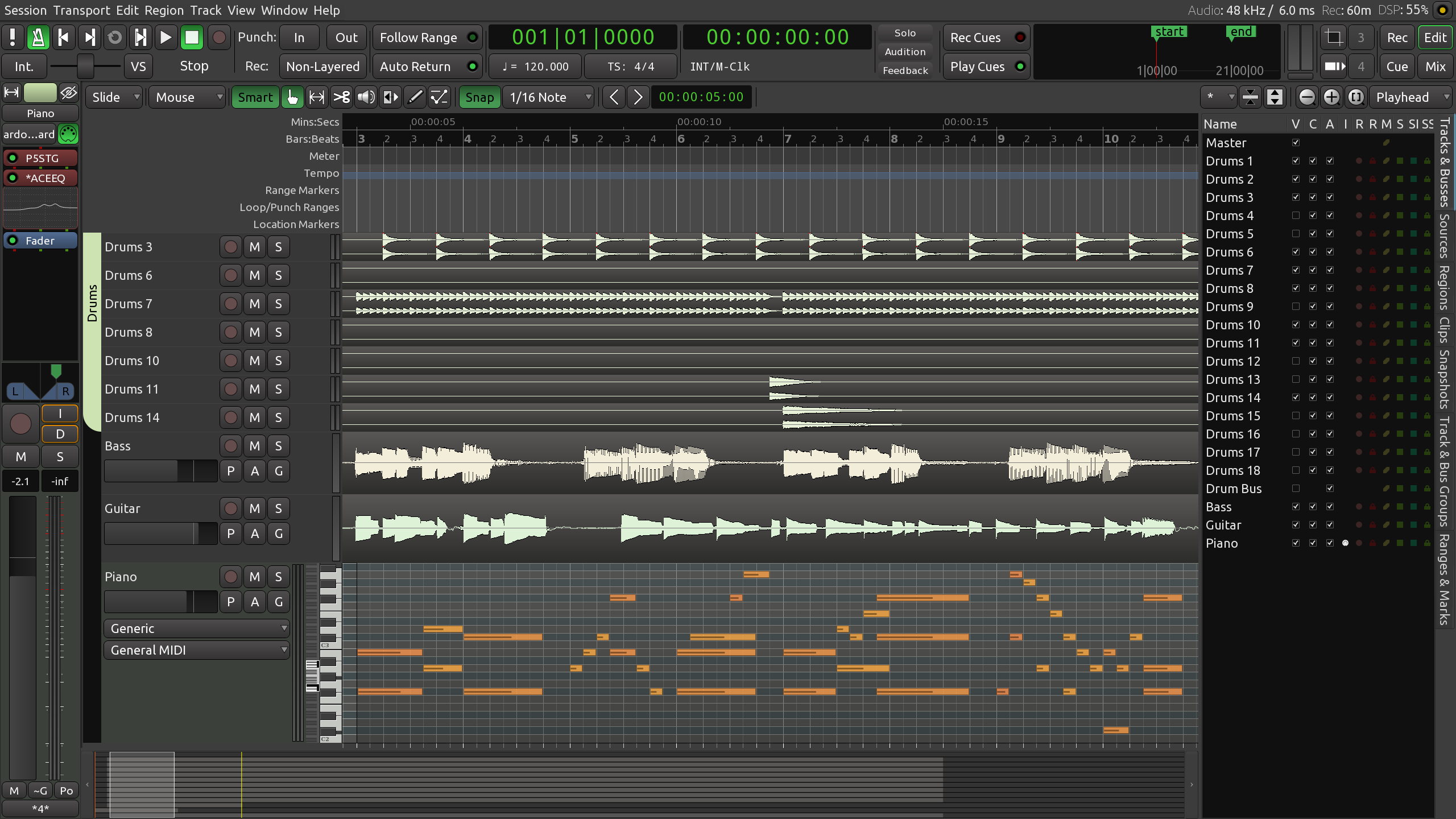Click the strip width toggle icon

click(x=12, y=93)
